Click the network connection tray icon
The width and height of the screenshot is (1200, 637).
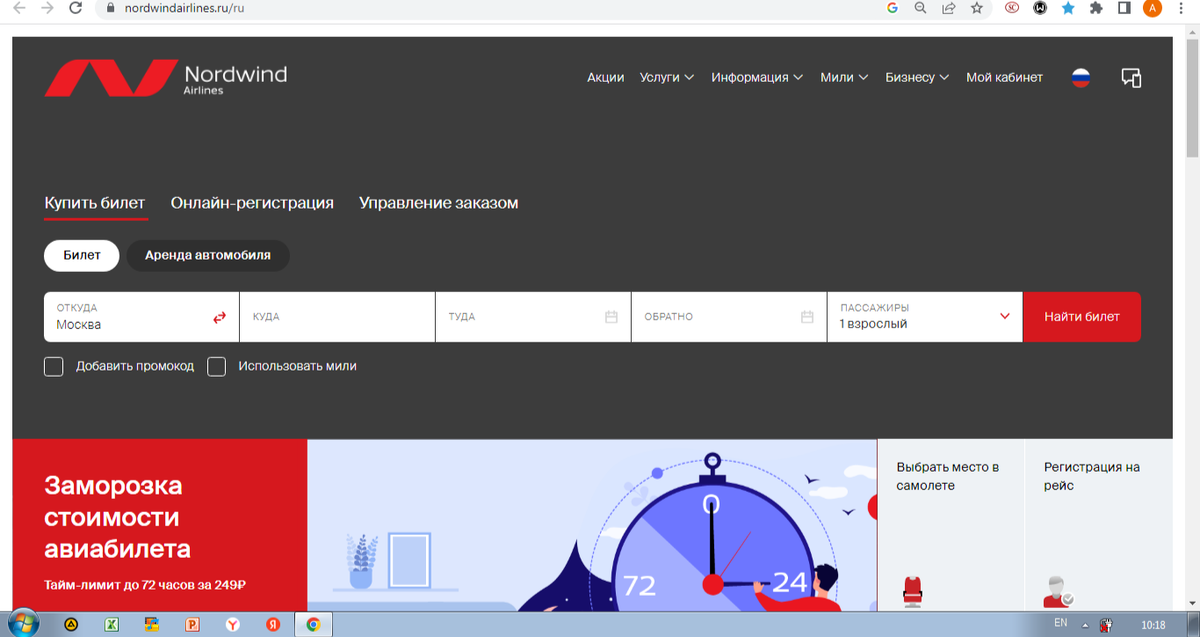pyautogui.click(x=1107, y=625)
